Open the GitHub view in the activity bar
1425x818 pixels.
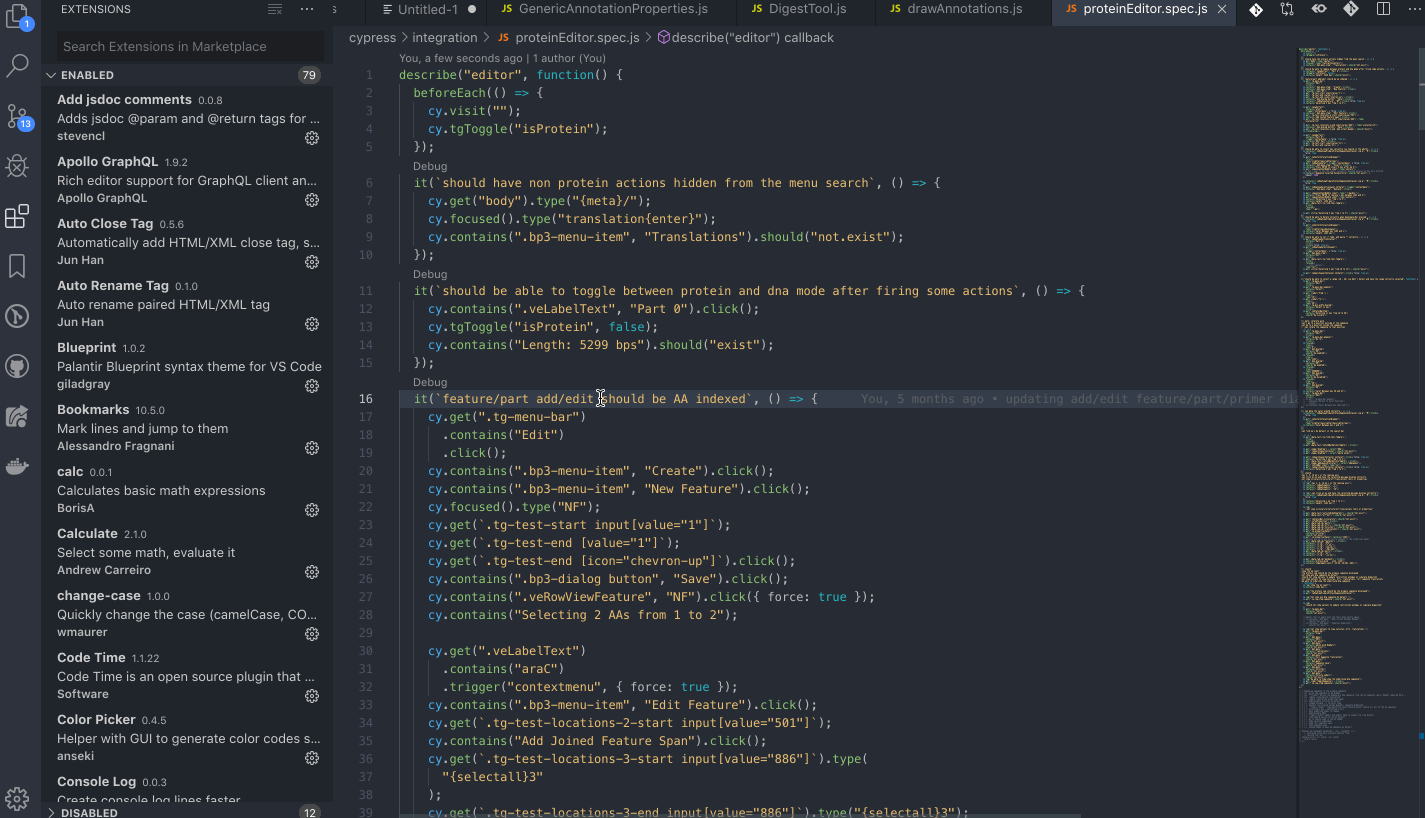[18, 366]
